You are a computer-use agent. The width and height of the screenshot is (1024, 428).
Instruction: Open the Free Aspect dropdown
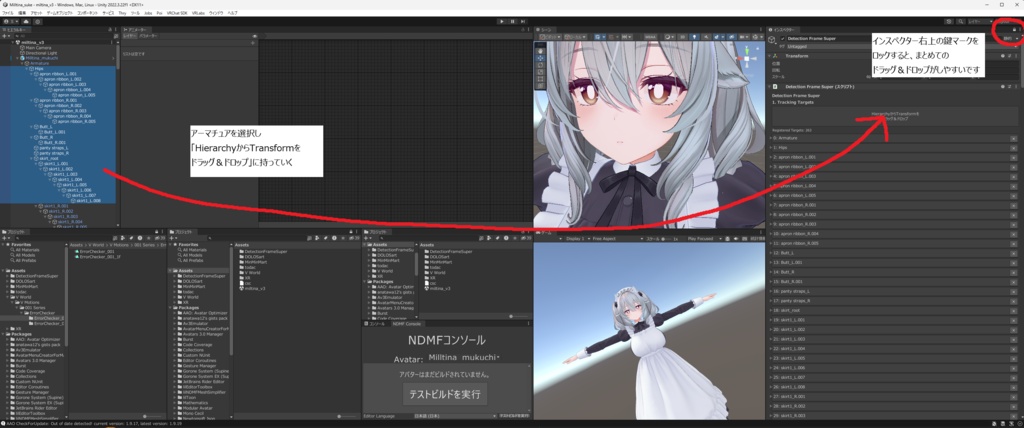618,239
